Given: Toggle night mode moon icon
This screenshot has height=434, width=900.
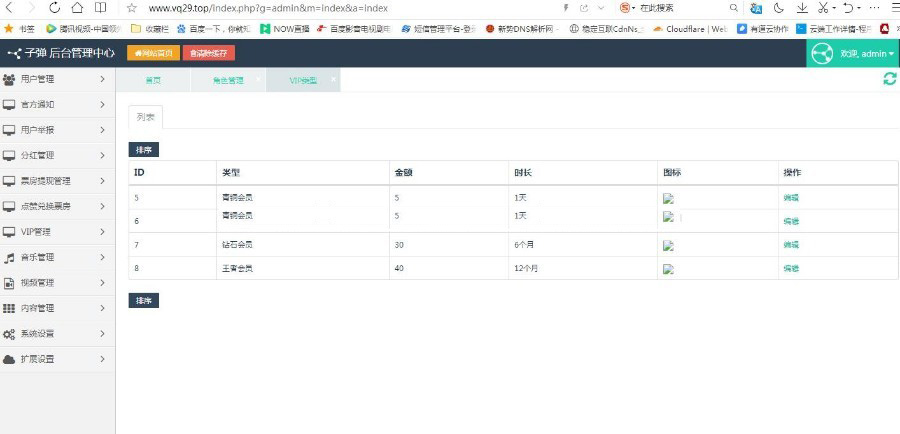Looking at the screenshot, I should click(x=779, y=8).
